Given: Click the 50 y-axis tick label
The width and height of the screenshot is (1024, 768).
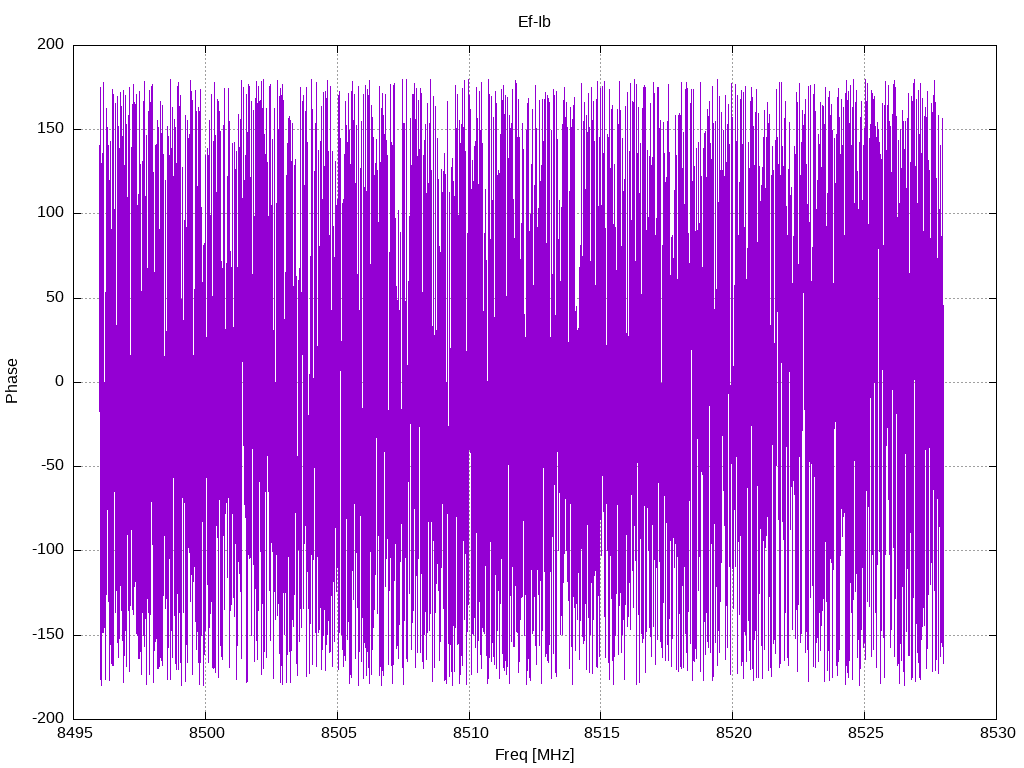Looking at the screenshot, I should pyautogui.click(x=56, y=297).
